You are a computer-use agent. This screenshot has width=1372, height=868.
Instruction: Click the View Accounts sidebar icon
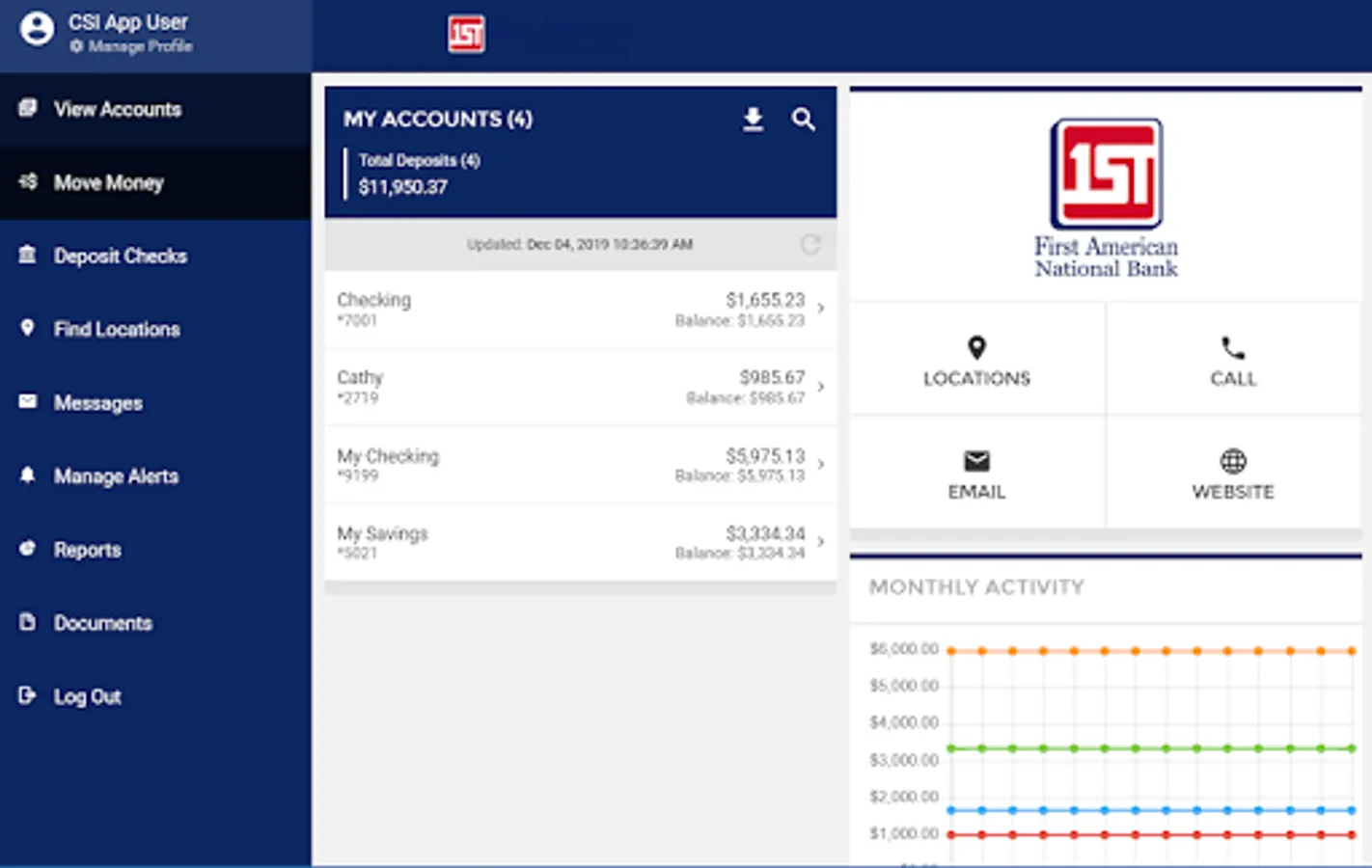coord(28,108)
